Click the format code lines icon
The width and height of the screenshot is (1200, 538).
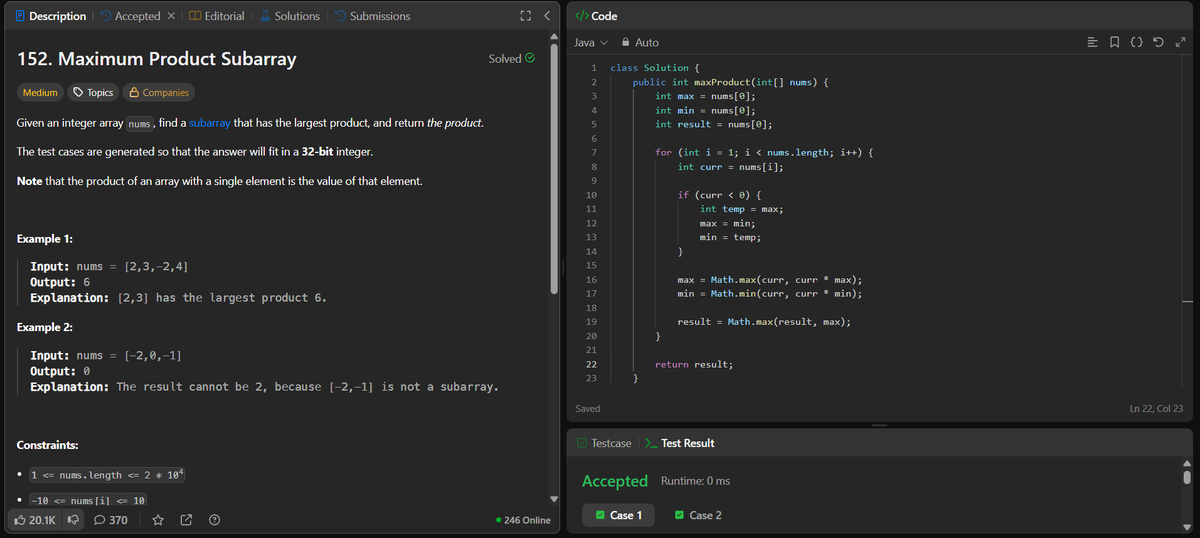pos(1094,42)
